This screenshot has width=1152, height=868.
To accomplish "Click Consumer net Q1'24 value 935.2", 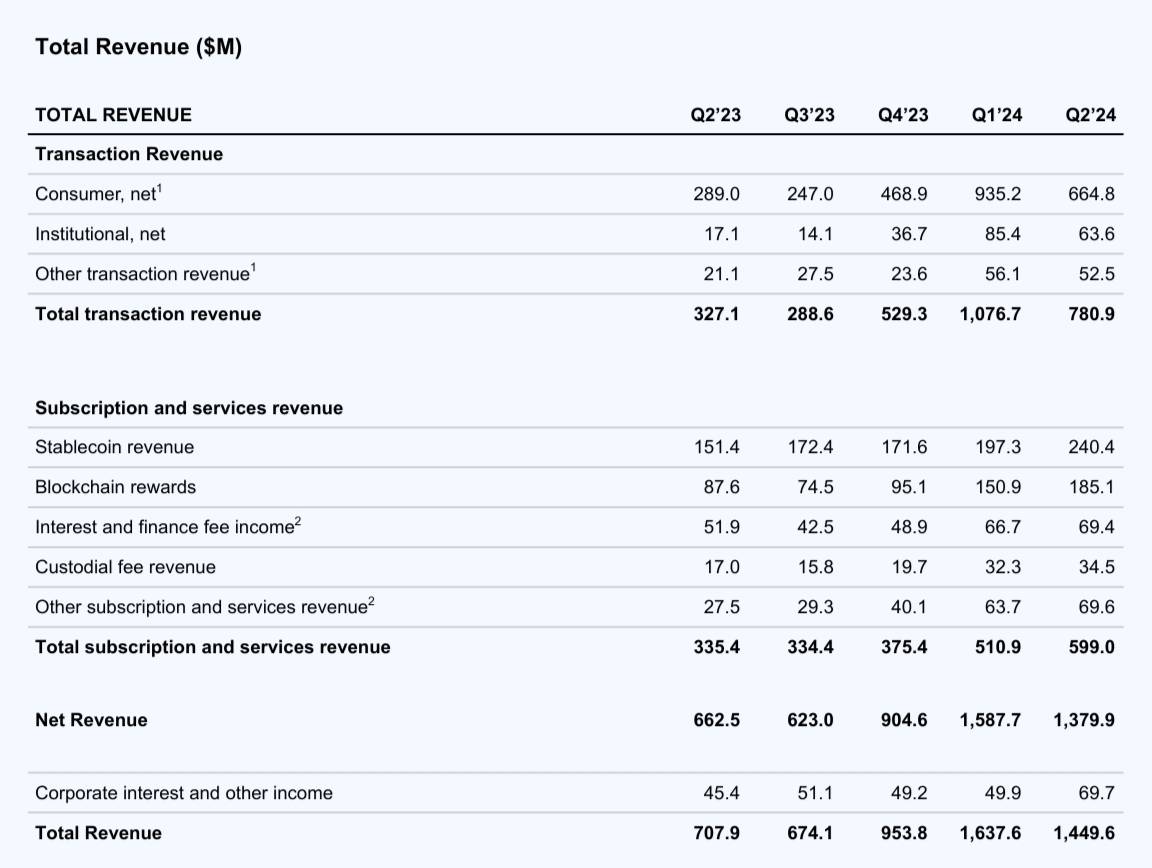I will click(998, 194).
